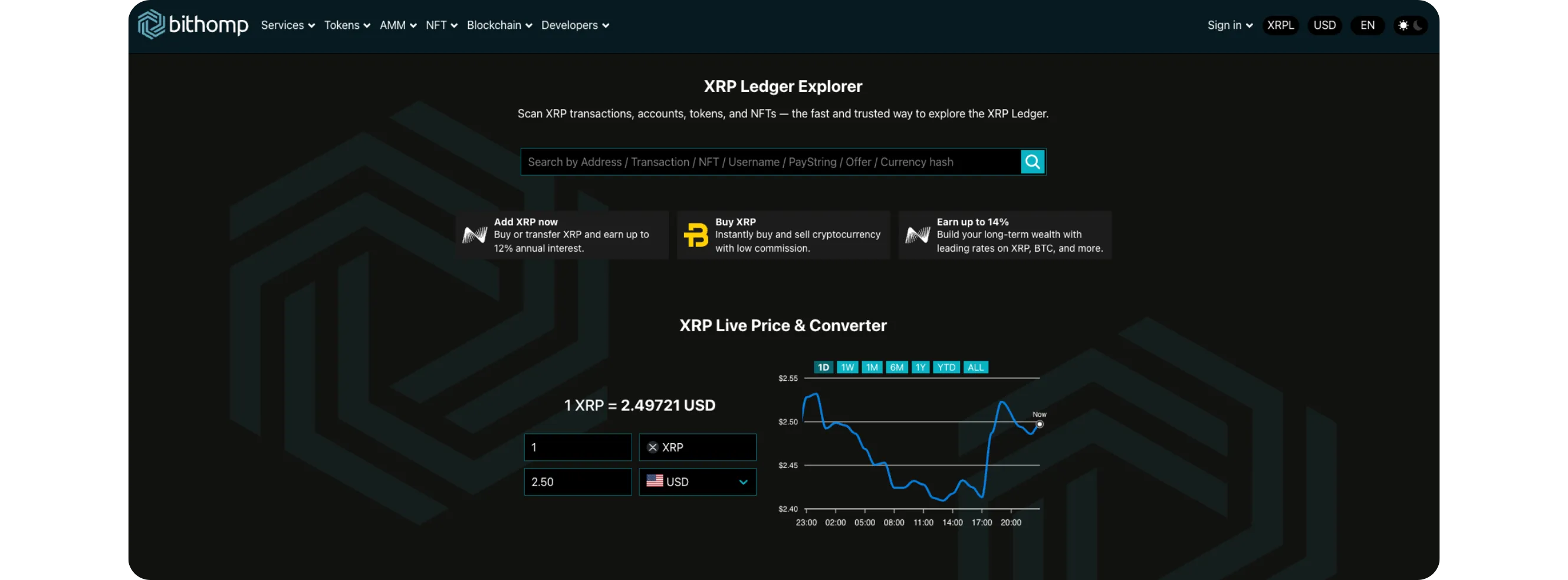The image size is (1568, 580).
Task: Select the 1W chart range
Action: pyautogui.click(x=847, y=368)
